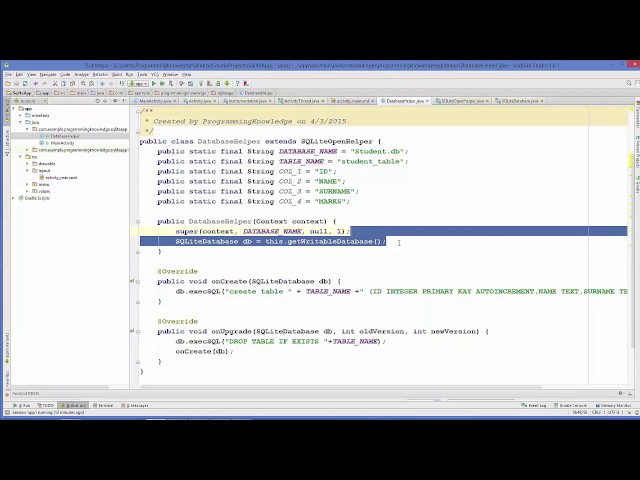Switch to the MainActivity.java tab
The width and height of the screenshot is (640, 480).
click(155, 101)
